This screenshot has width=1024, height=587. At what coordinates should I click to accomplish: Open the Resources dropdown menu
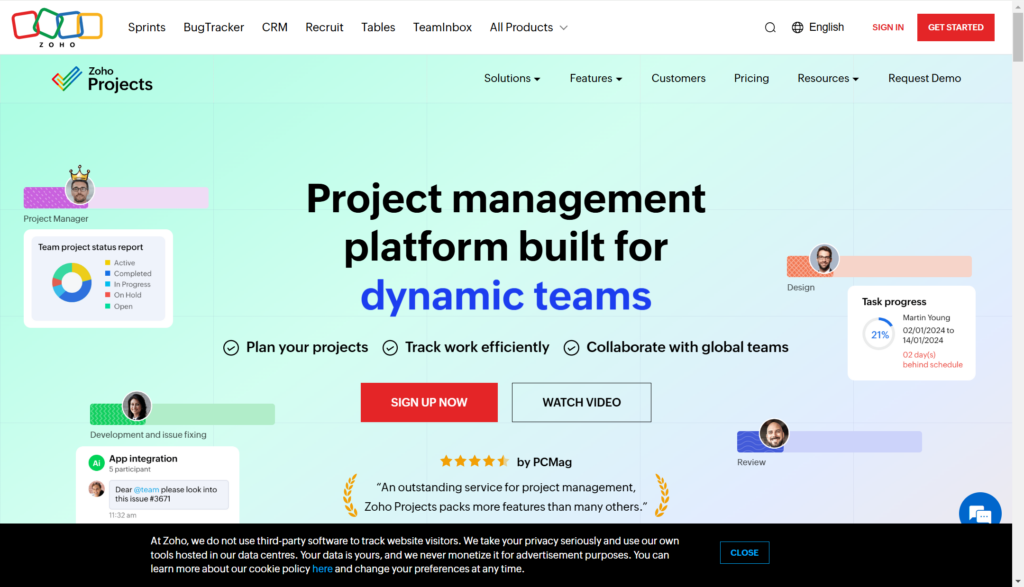pos(827,78)
